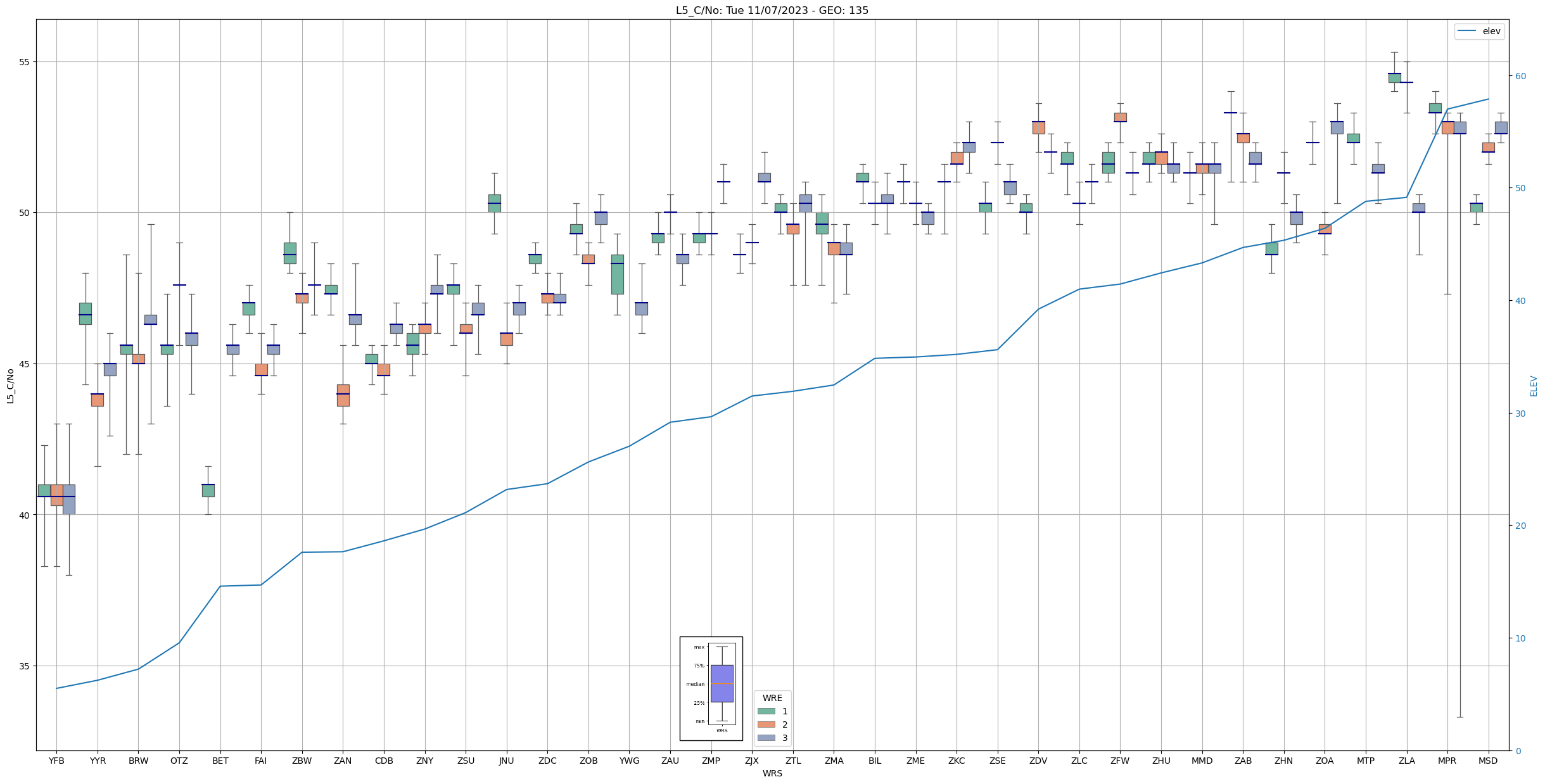The image size is (1545, 784).
Task: Click the CDB x-axis label
Action: coord(384,761)
